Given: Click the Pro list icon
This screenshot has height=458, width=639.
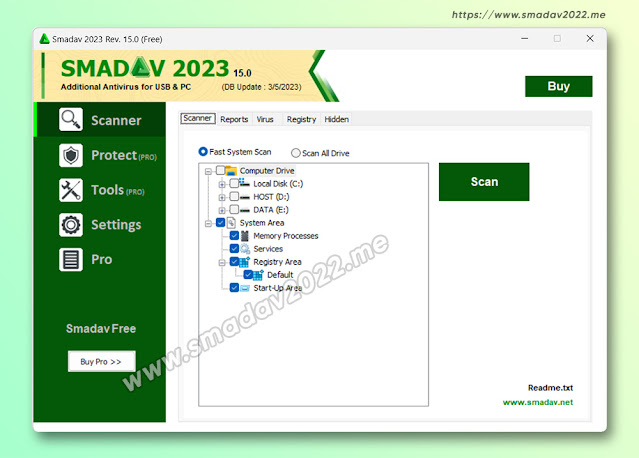Looking at the screenshot, I should [71, 259].
